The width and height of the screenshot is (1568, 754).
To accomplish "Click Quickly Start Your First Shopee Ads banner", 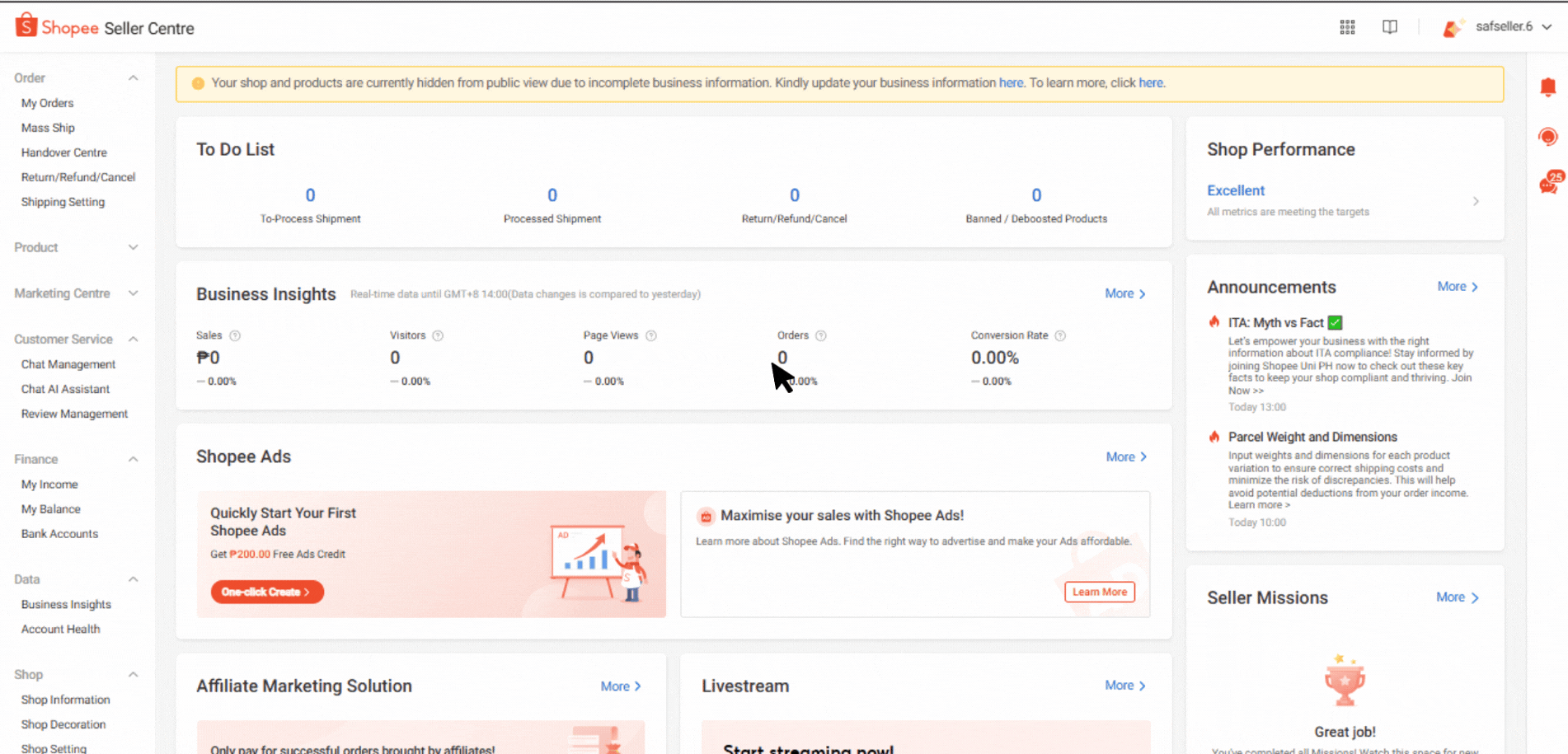I will (431, 555).
